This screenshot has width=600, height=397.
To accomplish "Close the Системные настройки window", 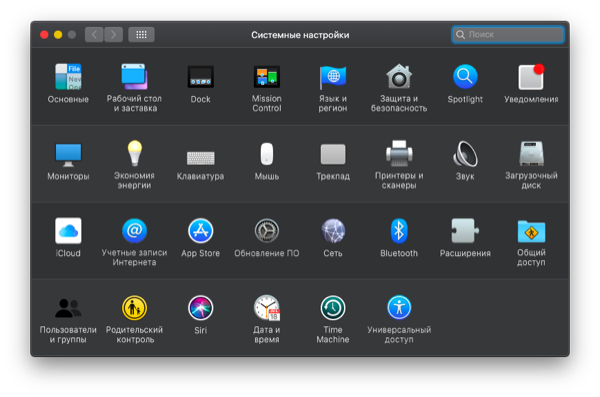I will point(44,35).
